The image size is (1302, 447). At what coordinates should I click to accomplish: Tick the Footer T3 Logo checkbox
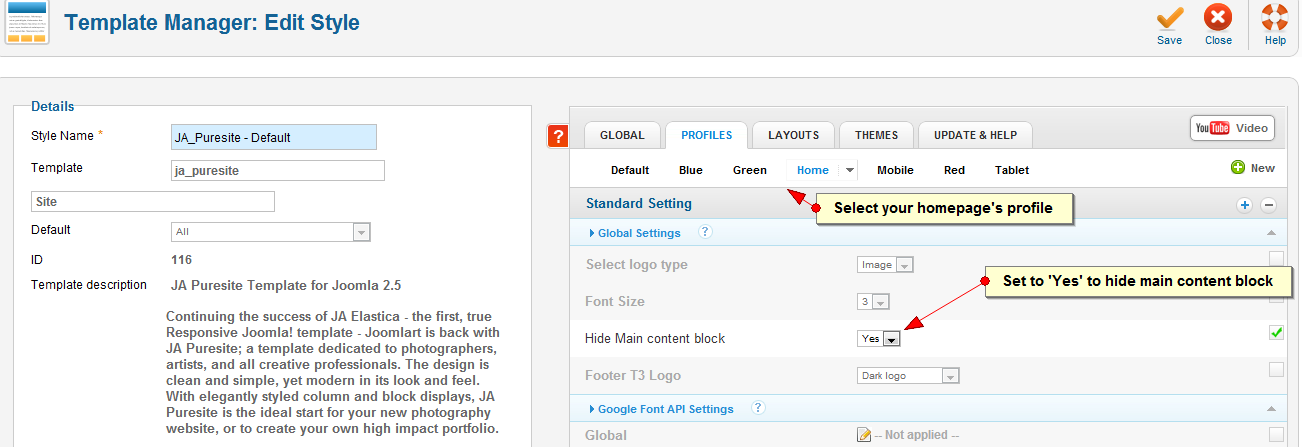click(1276, 370)
